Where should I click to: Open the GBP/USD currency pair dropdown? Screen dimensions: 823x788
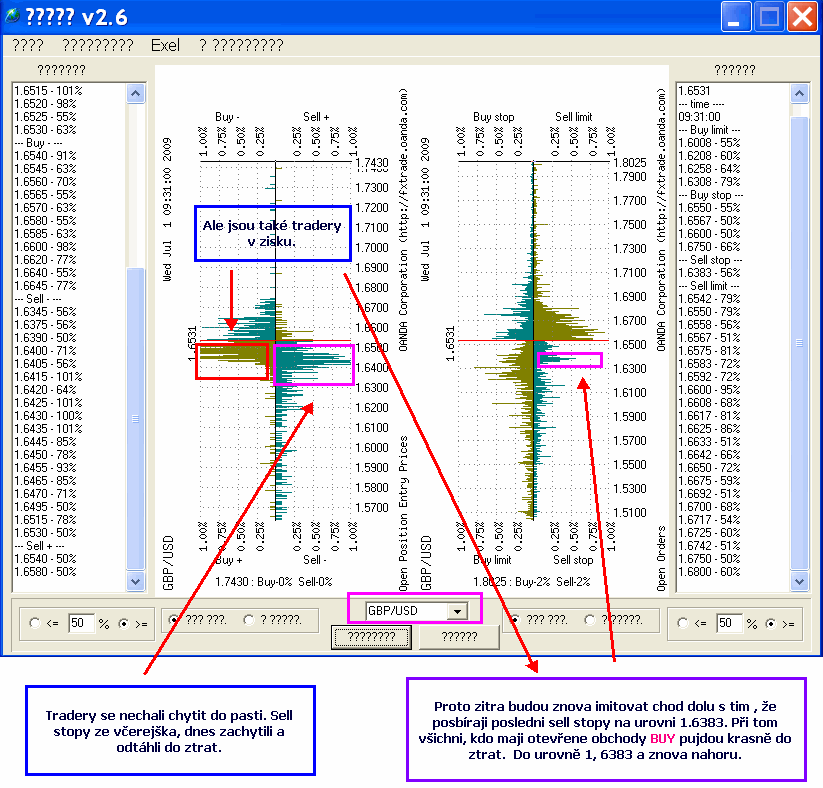pyautogui.click(x=457, y=611)
